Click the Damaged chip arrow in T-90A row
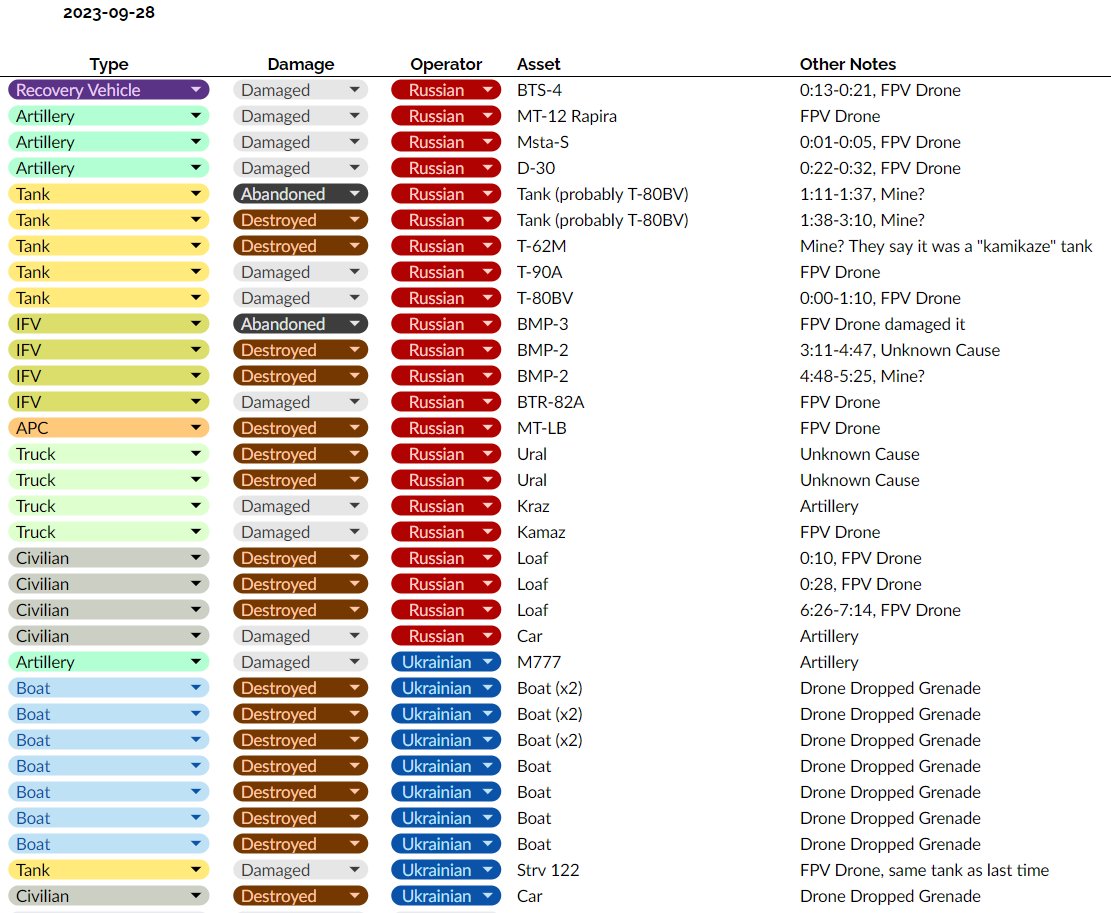 tap(354, 272)
